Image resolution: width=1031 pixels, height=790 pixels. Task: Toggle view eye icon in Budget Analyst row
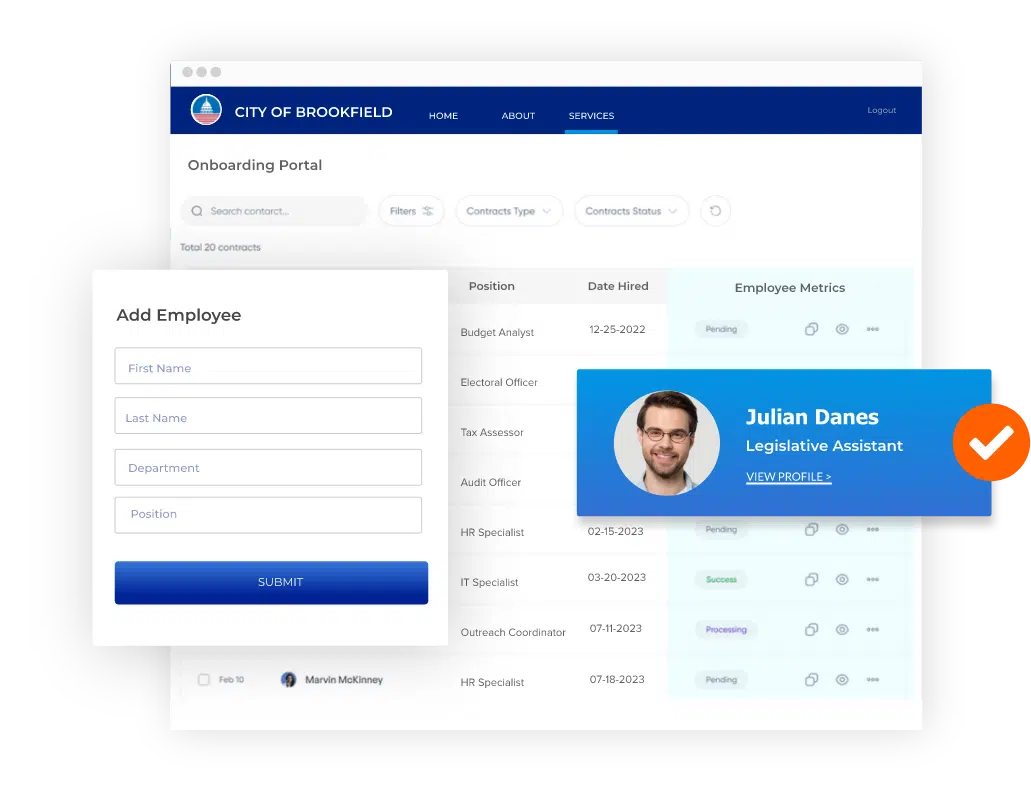(842, 329)
